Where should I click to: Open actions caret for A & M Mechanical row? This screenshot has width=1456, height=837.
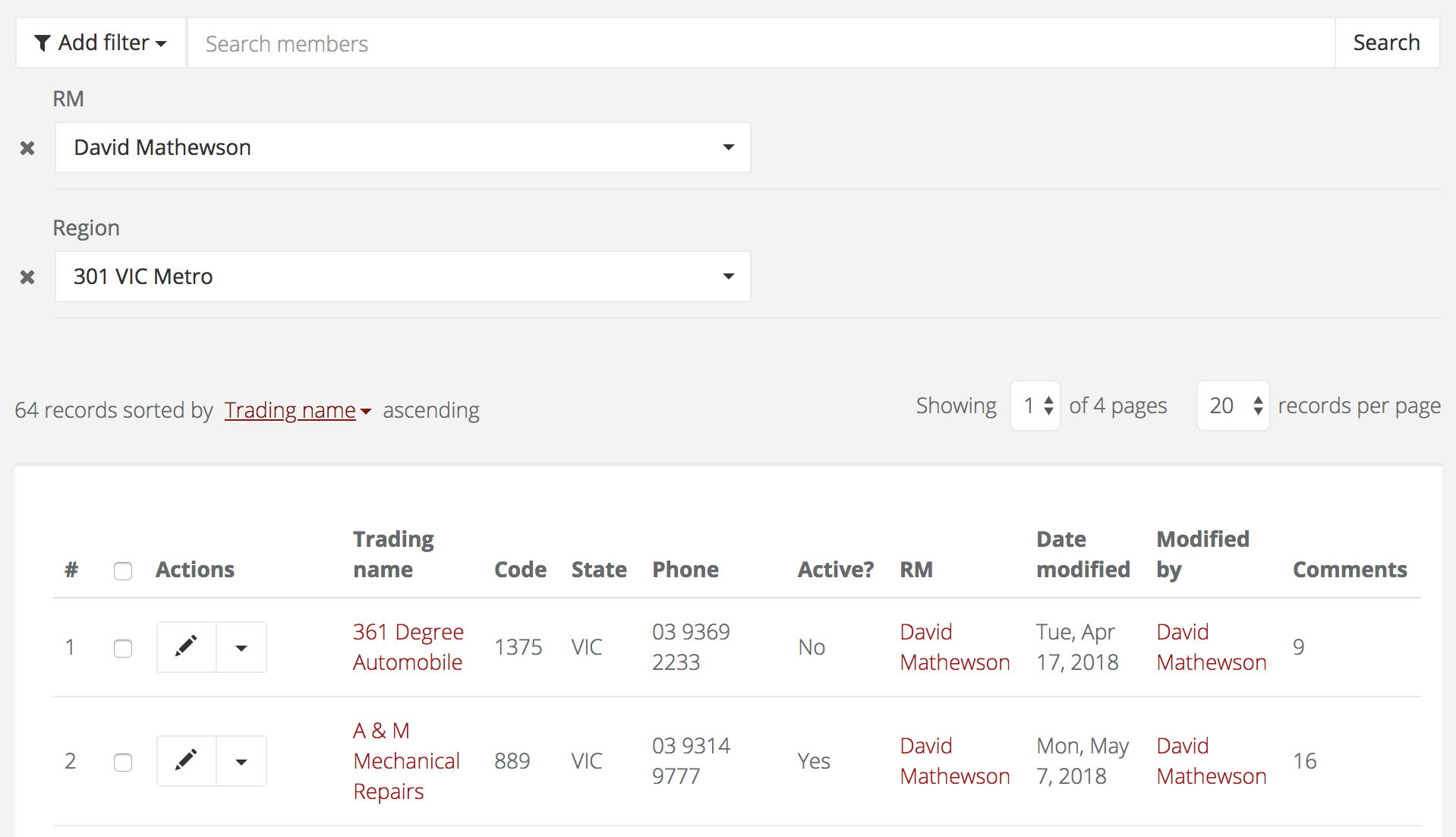pos(241,761)
